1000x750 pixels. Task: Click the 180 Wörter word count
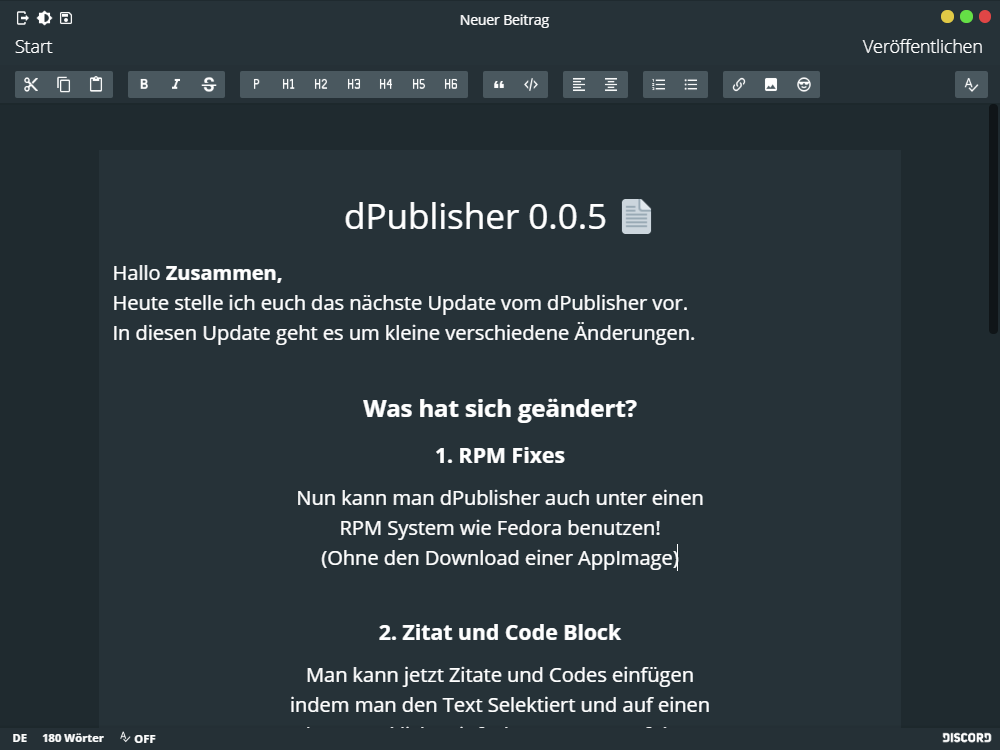click(x=73, y=738)
